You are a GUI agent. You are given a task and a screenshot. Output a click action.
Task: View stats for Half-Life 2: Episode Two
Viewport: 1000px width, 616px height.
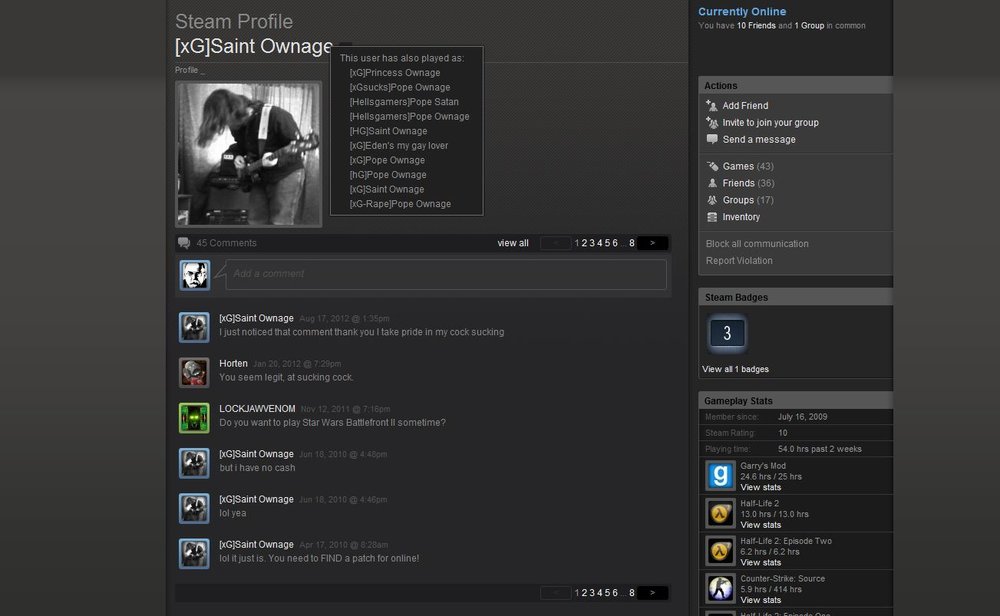(x=760, y=562)
